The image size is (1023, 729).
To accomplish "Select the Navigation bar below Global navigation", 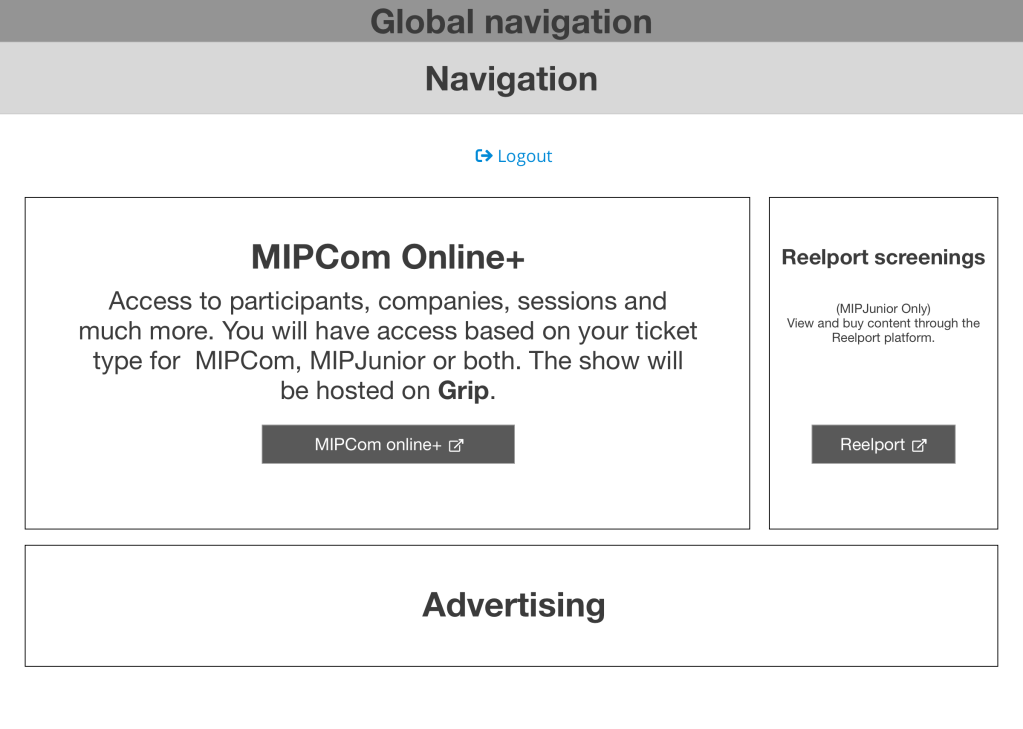I will click(511, 79).
